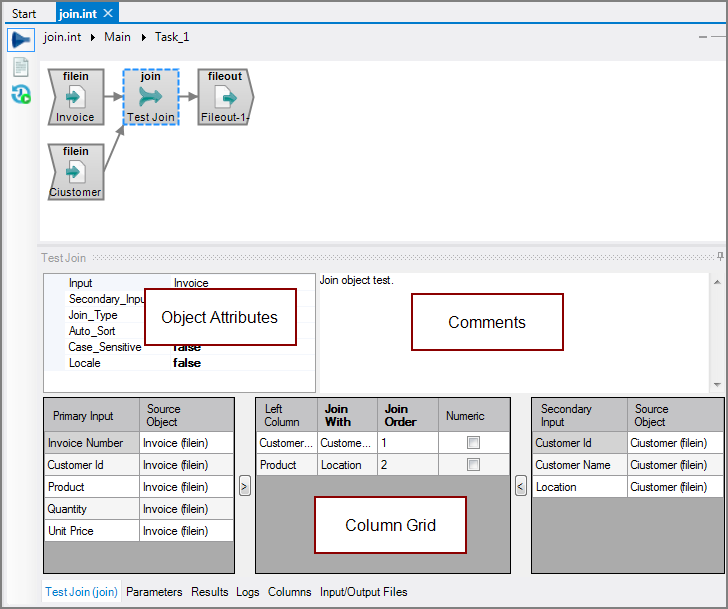Click the document page icon in sidebar

coord(20,68)
